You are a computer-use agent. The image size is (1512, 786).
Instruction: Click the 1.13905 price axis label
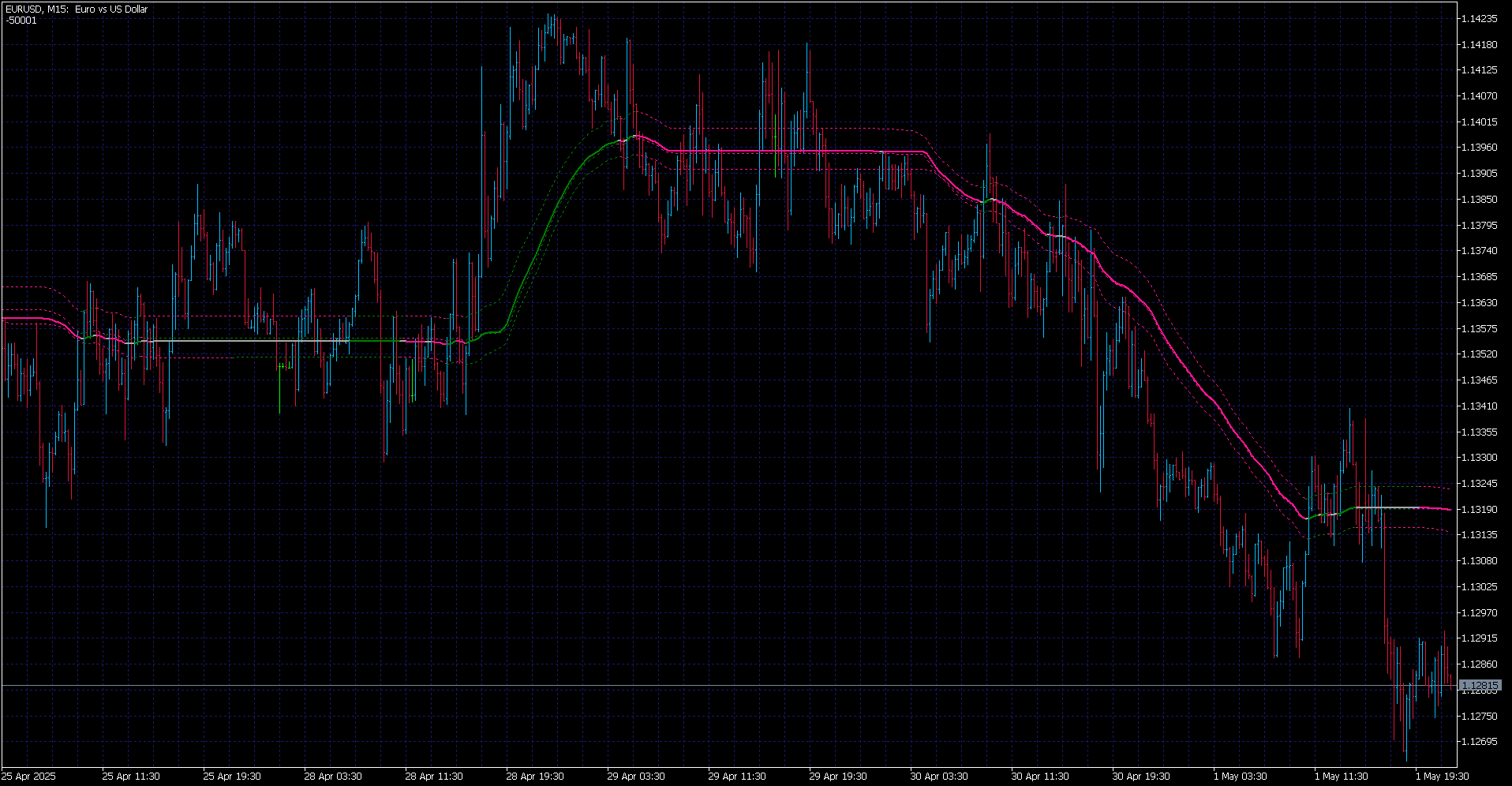pyautogui.click(x=1479, y=174)
